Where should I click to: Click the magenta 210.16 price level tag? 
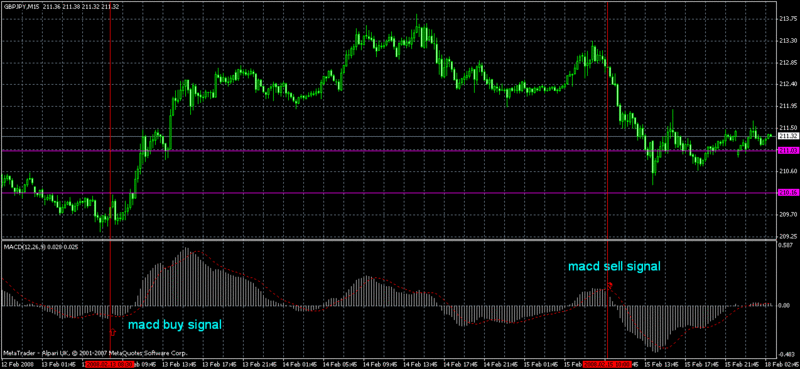789,192
